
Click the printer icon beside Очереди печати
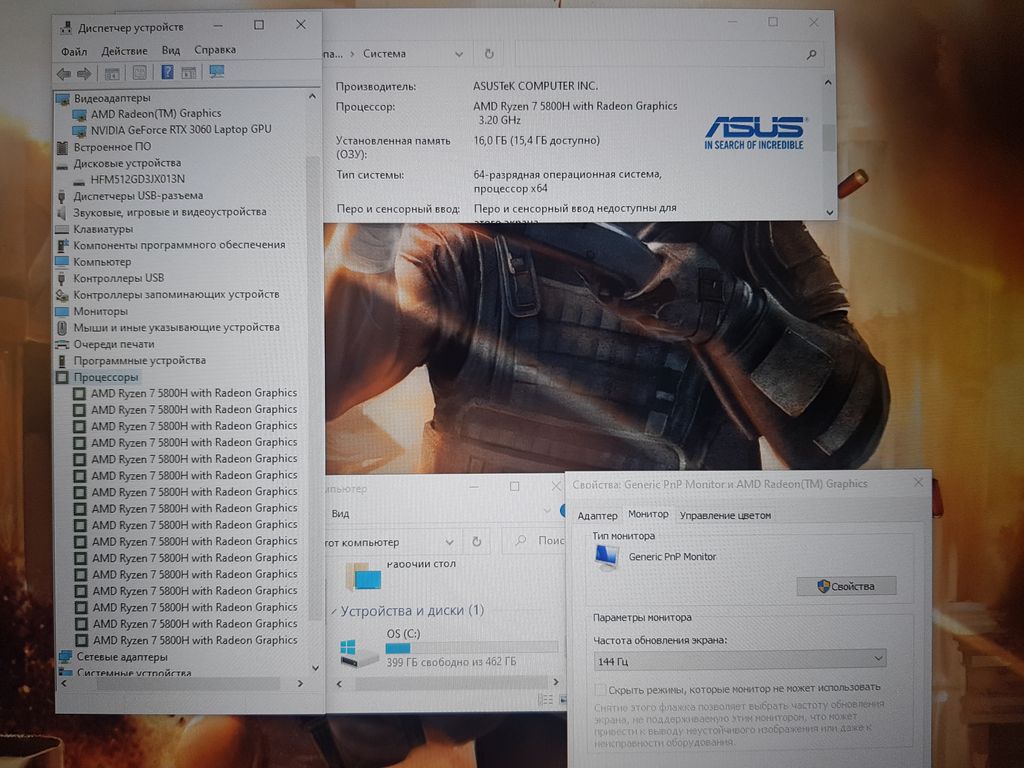(62, 344)
